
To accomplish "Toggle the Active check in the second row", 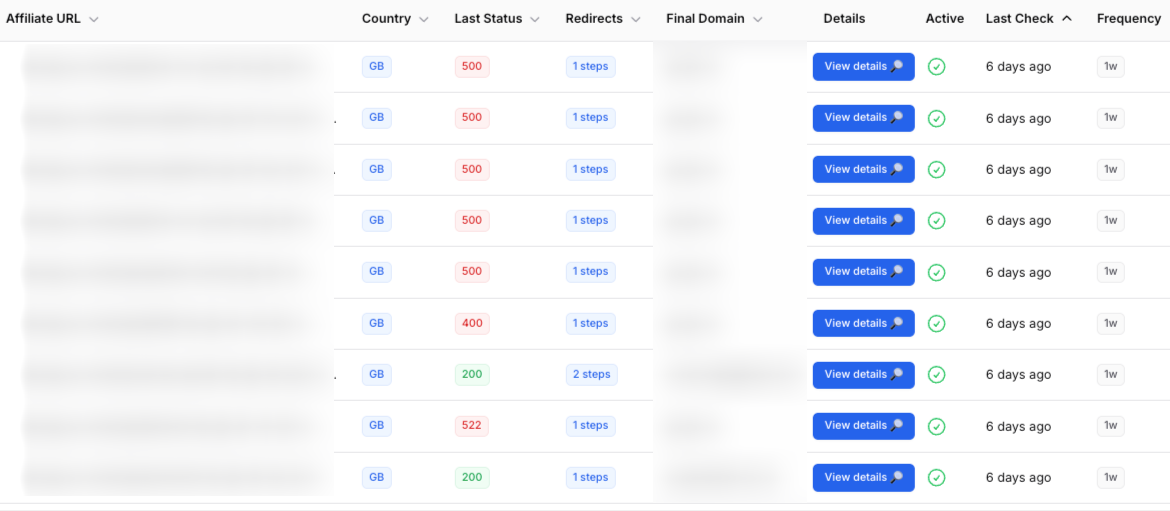I will click(x=936, y=118).
